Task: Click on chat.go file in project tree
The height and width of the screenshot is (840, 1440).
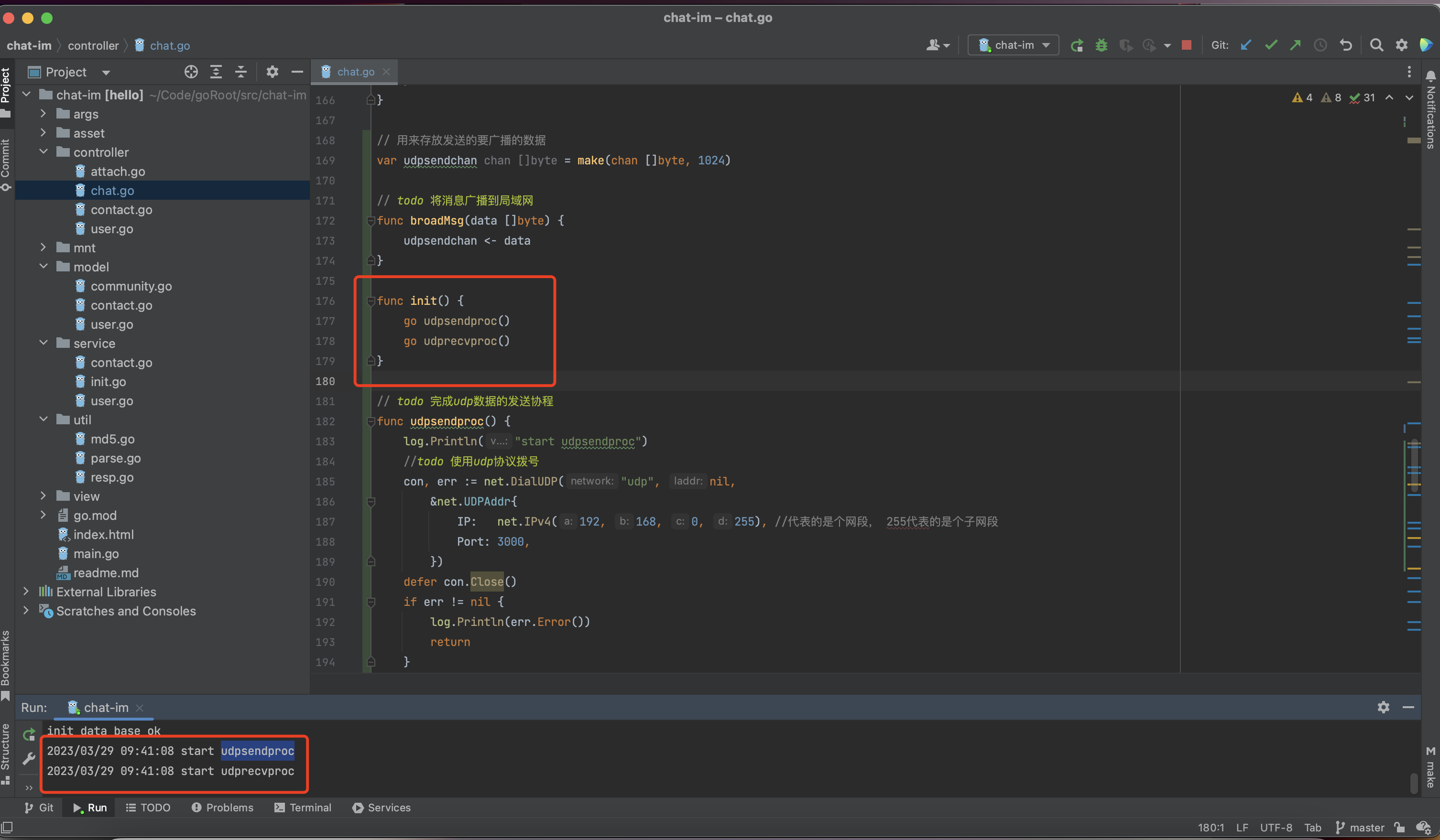Action: coord(111,190)
